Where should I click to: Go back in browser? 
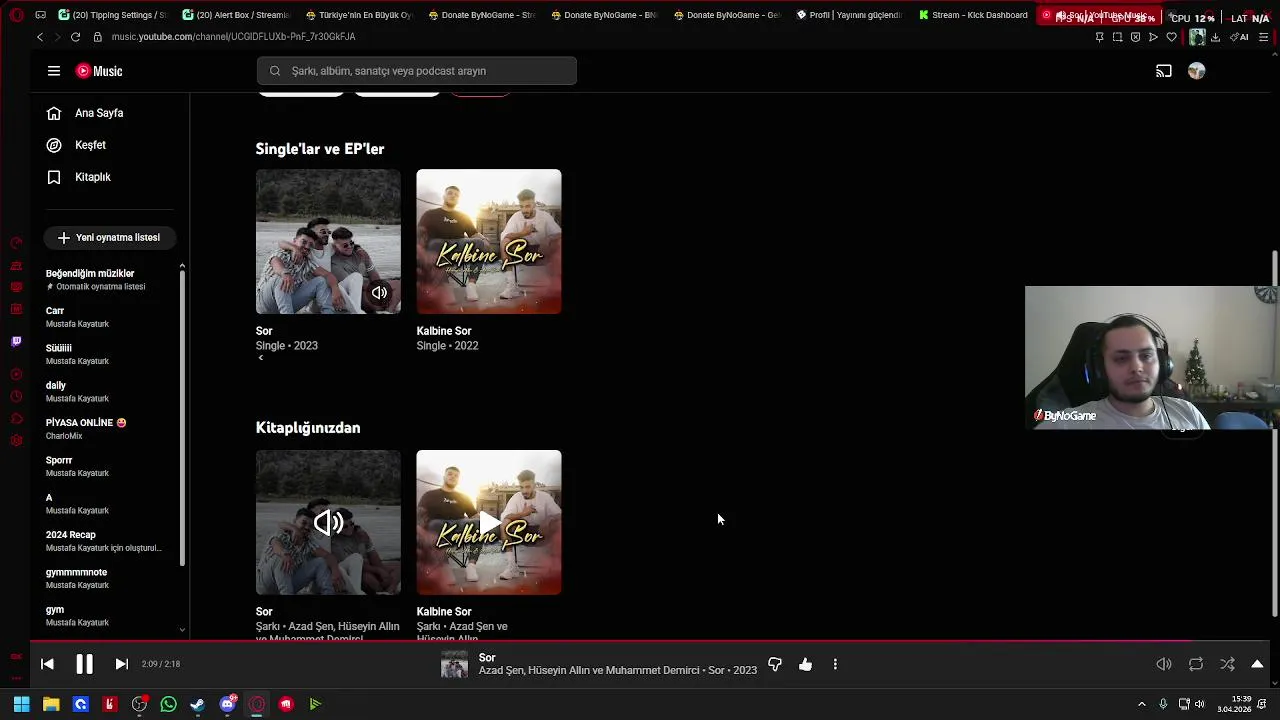40,37
